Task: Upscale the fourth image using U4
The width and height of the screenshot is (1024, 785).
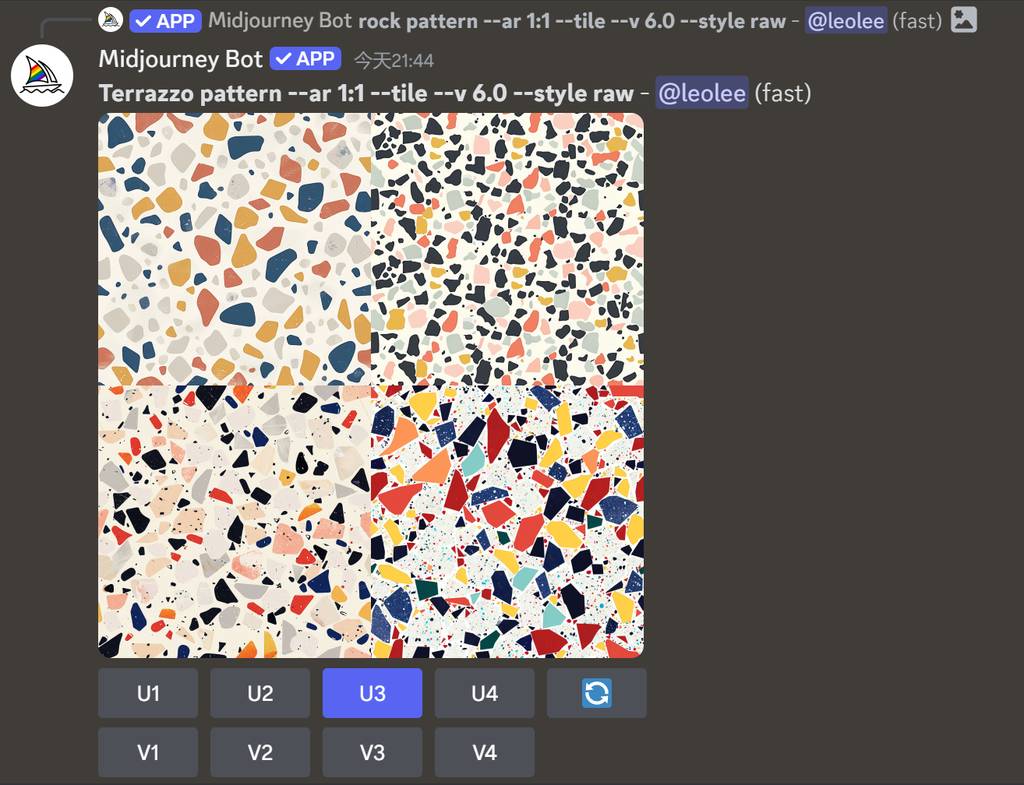Action: pyautogui.click(x=484, y=693)
